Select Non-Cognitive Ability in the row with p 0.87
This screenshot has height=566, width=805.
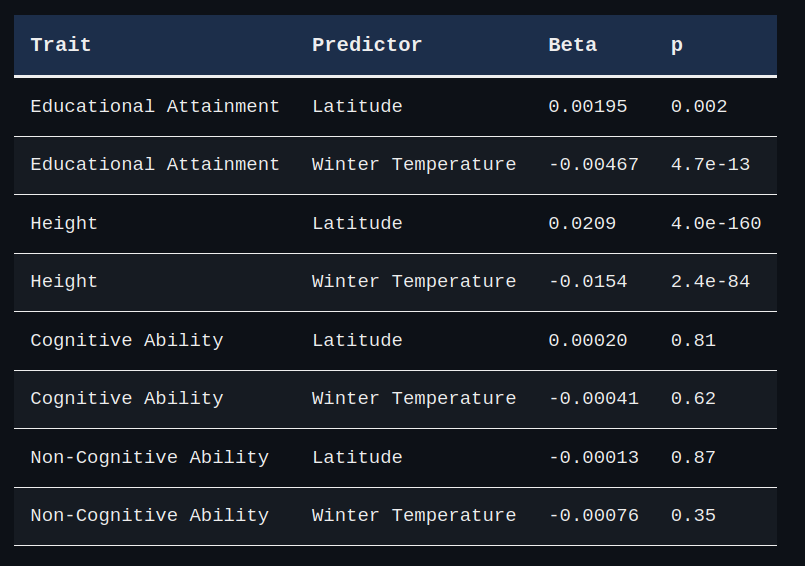[x=149, y=458]
